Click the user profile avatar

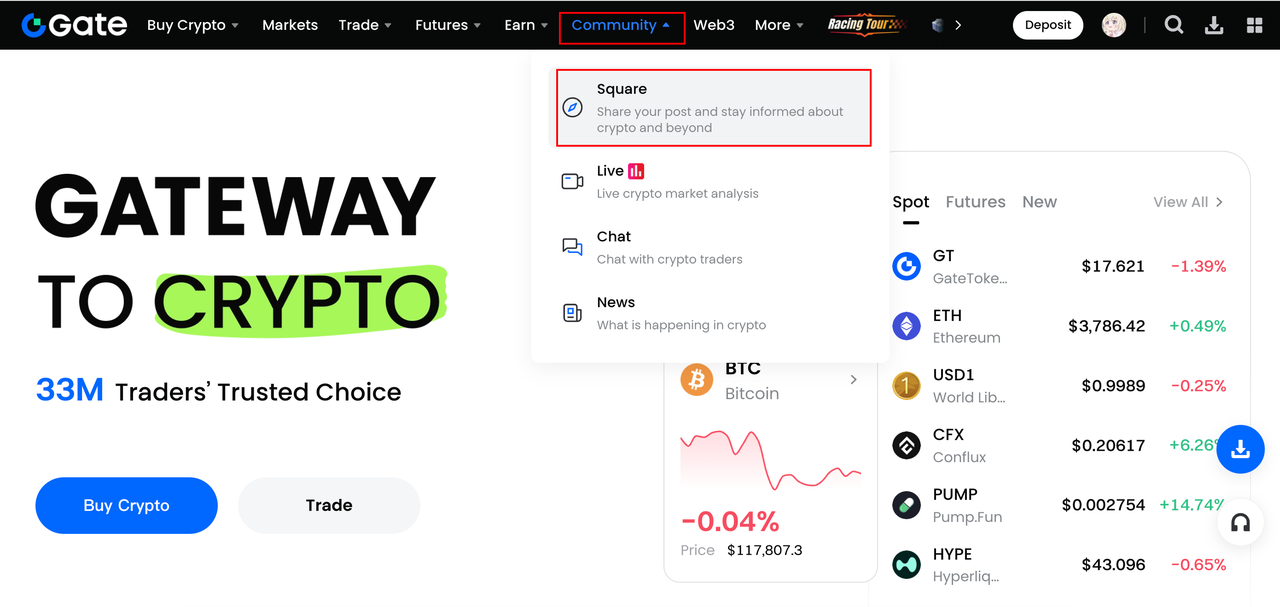[x=1113, y=25]
